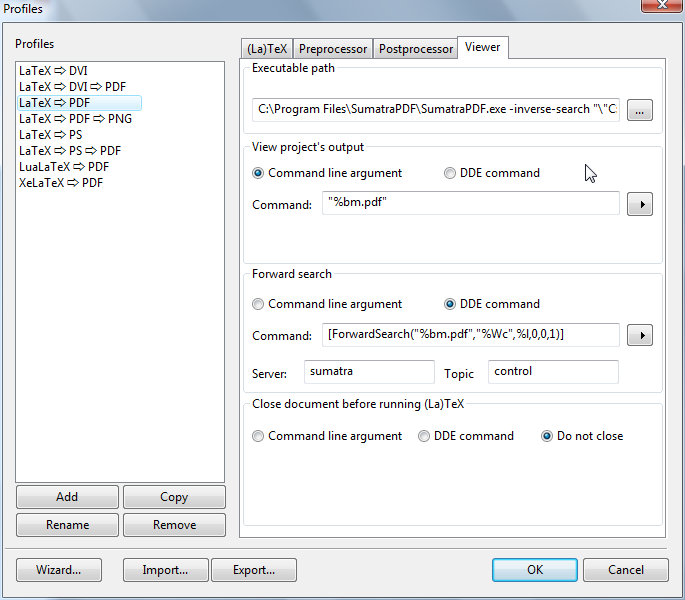
Task: Choose the Do not close option
Action: coord(582,436)
